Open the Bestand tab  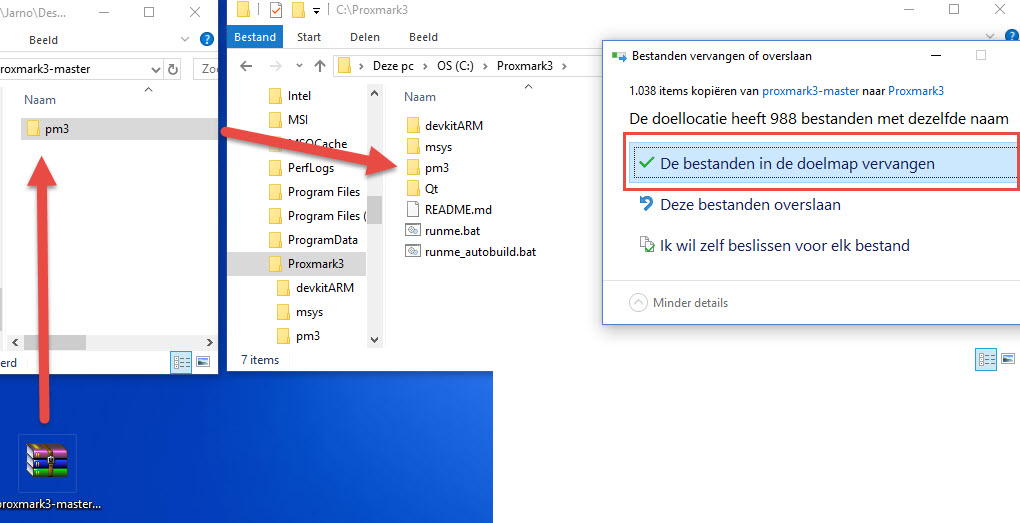click(x=255, y=37)
